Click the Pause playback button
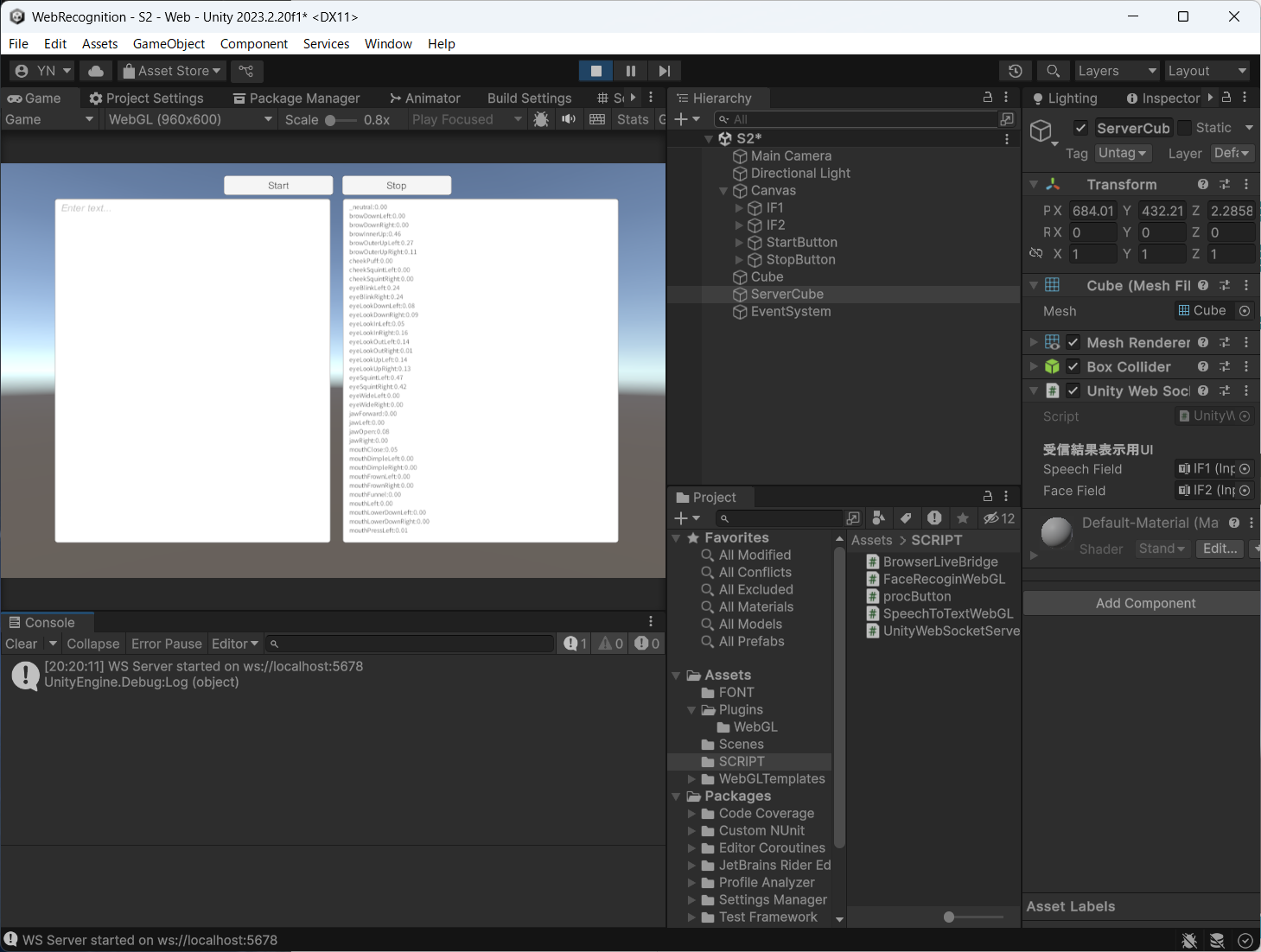1261x952 pixels. [x=630, y=71]
